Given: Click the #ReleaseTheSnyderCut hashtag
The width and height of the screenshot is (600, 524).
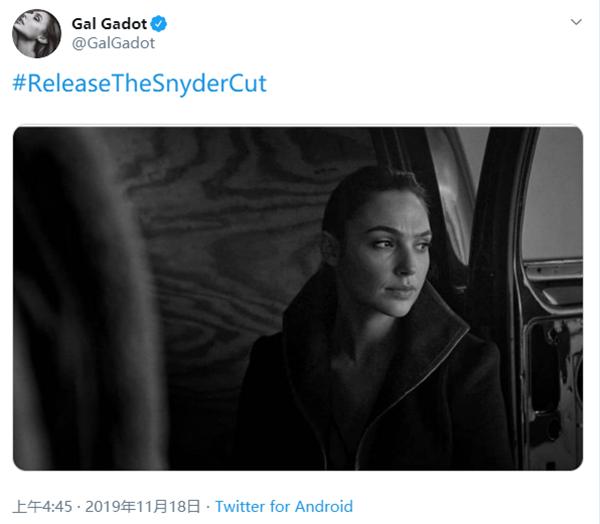Looking at the screenshot, I should 139,83.
